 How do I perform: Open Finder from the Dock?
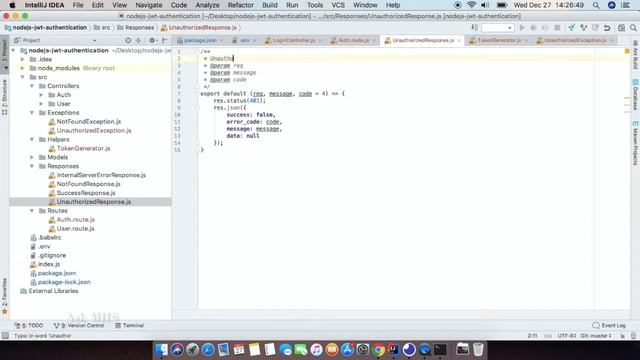162,350
